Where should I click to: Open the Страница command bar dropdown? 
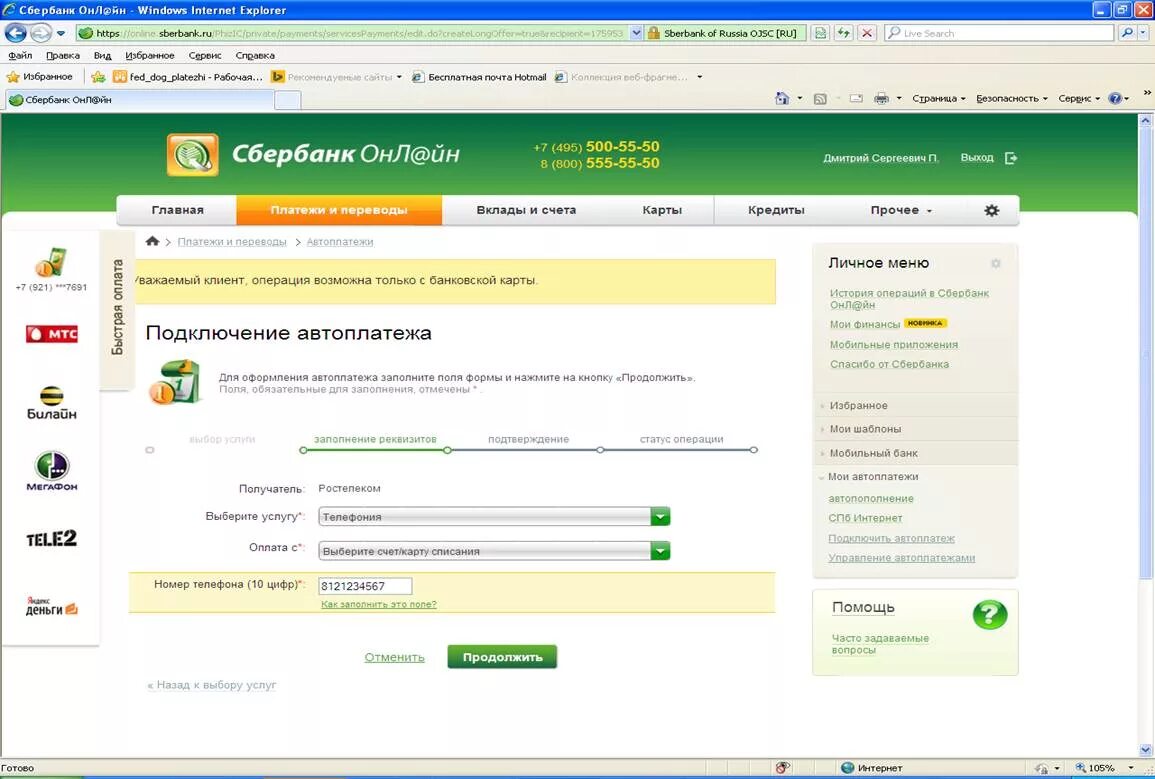coord(938,99)
